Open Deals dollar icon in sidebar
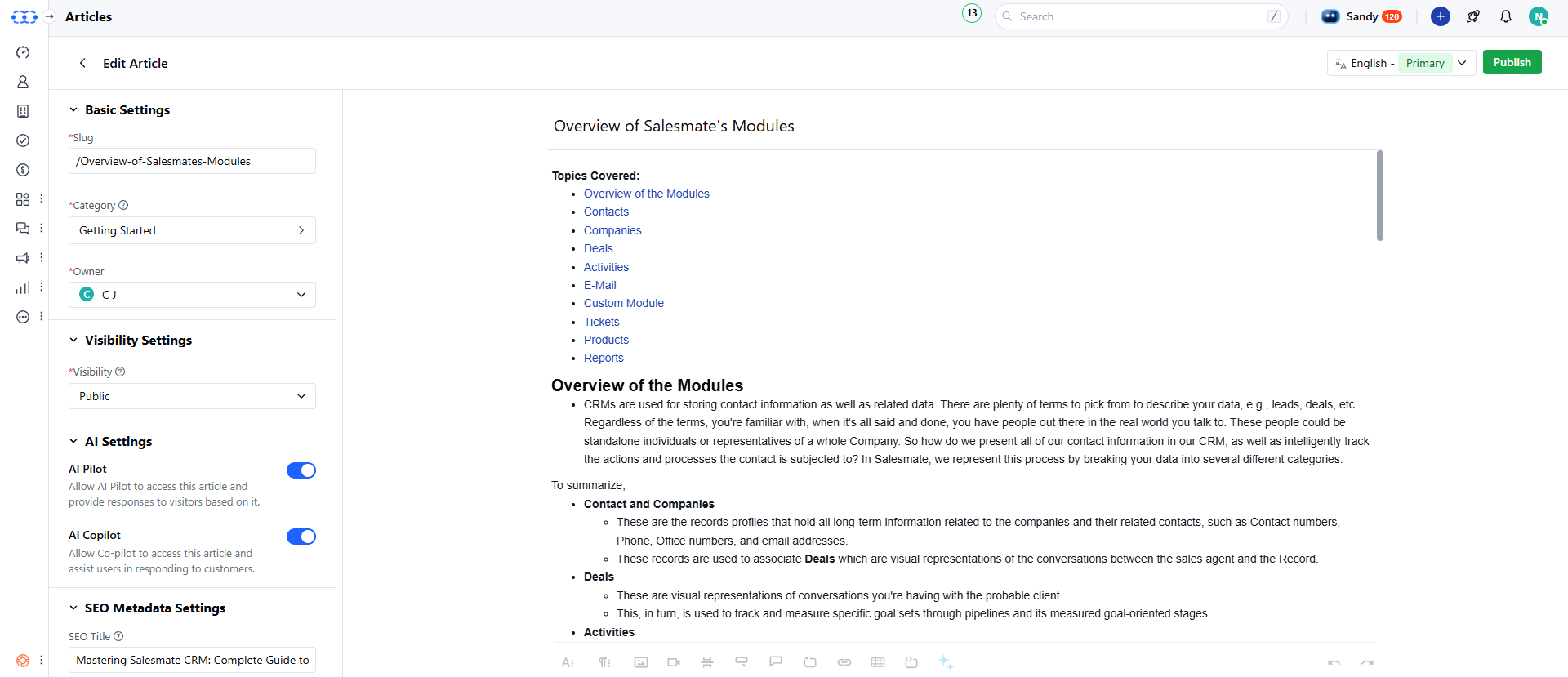The image size is (1568, 677). [x=23, y=170]
